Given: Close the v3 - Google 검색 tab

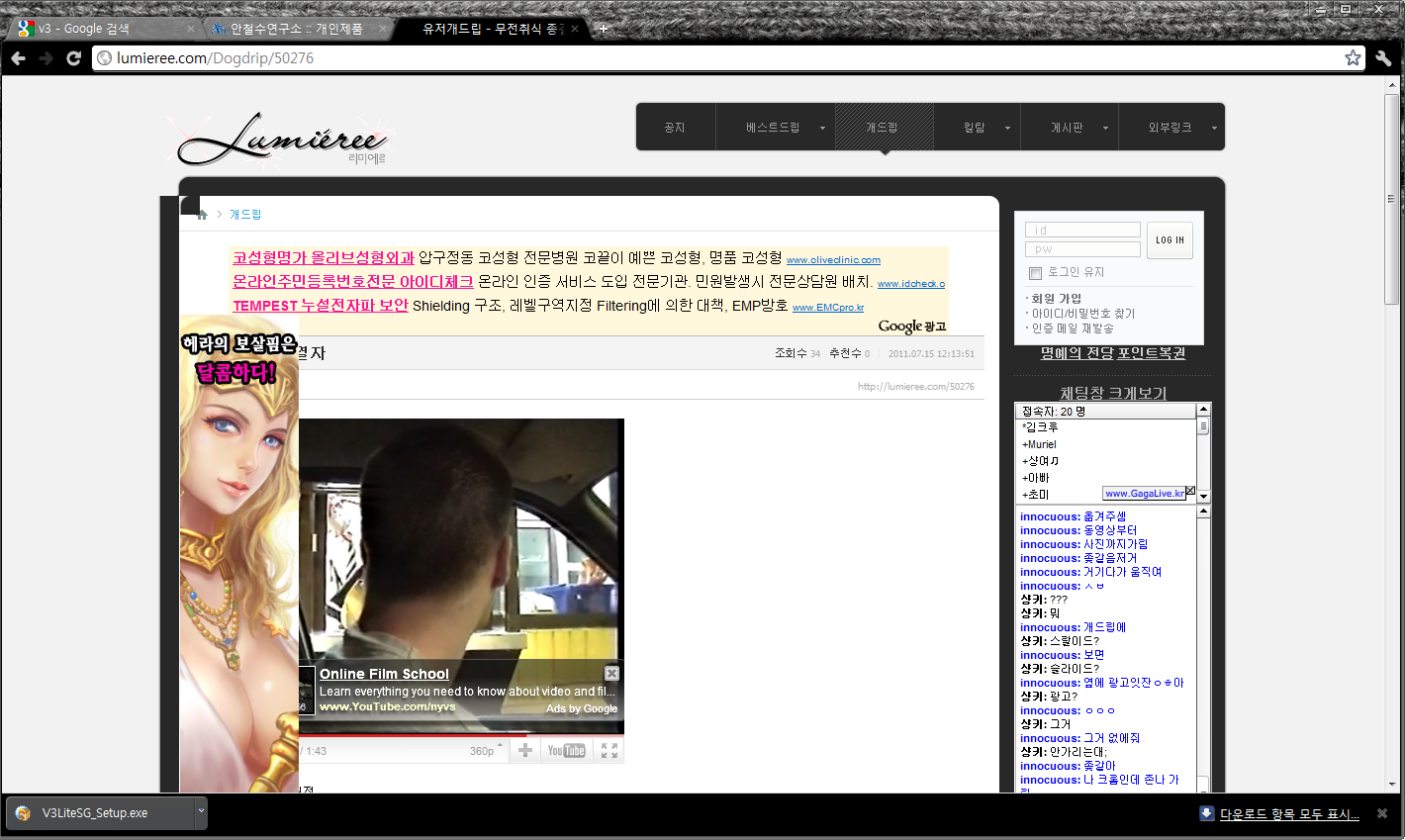Looking at the screenshot, I should [x=190, y=29].
